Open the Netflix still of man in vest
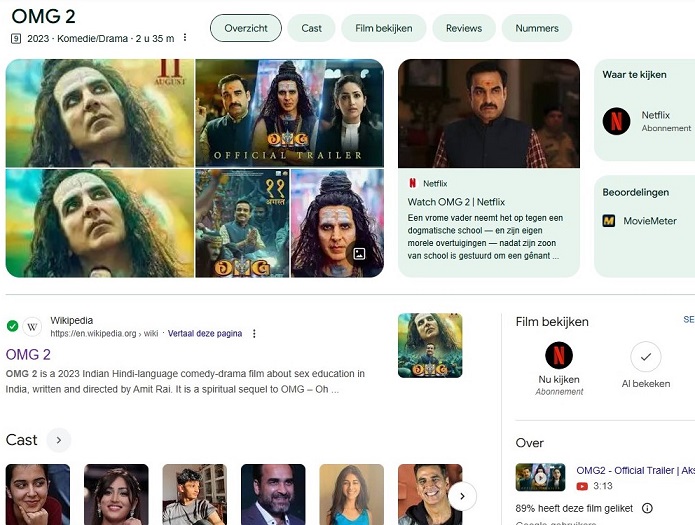Viewport: 695px width, 525px height. click(x=489, y=113)
